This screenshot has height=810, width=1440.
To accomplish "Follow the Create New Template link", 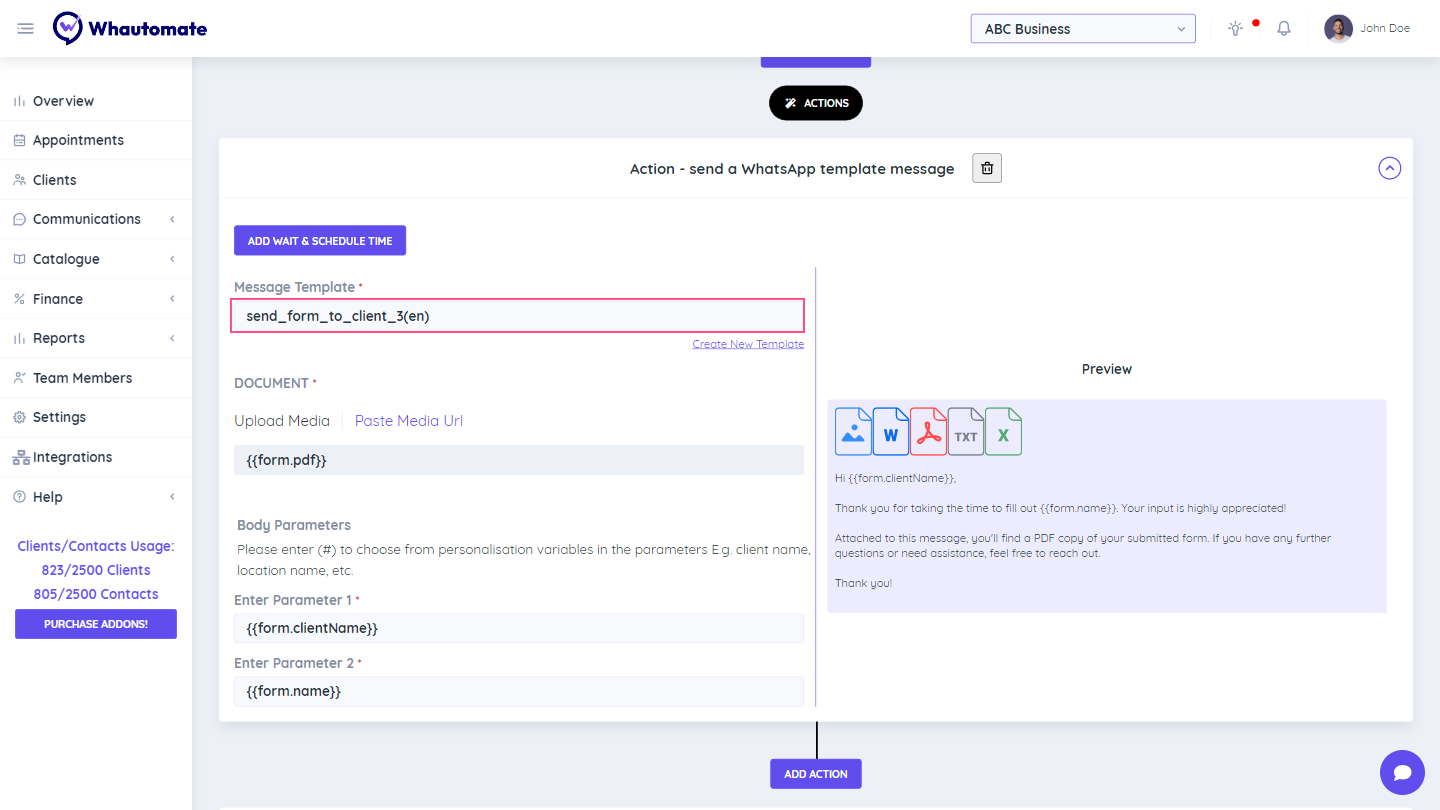I will pyautogui.click(x=748, y=344).
